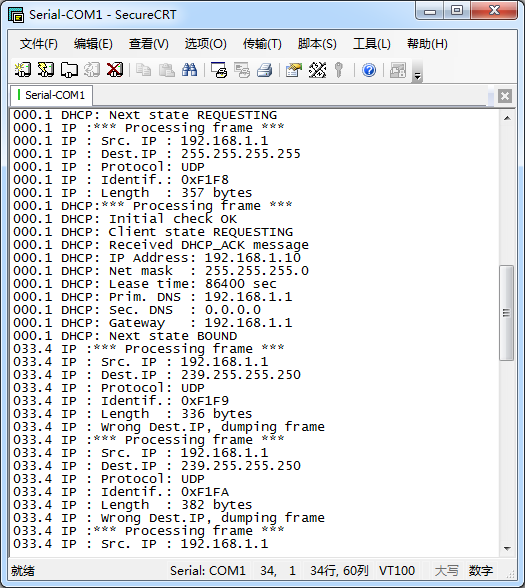Open the 选项(O) menu
Screen dimensions: 525x588
pos(206,44)
